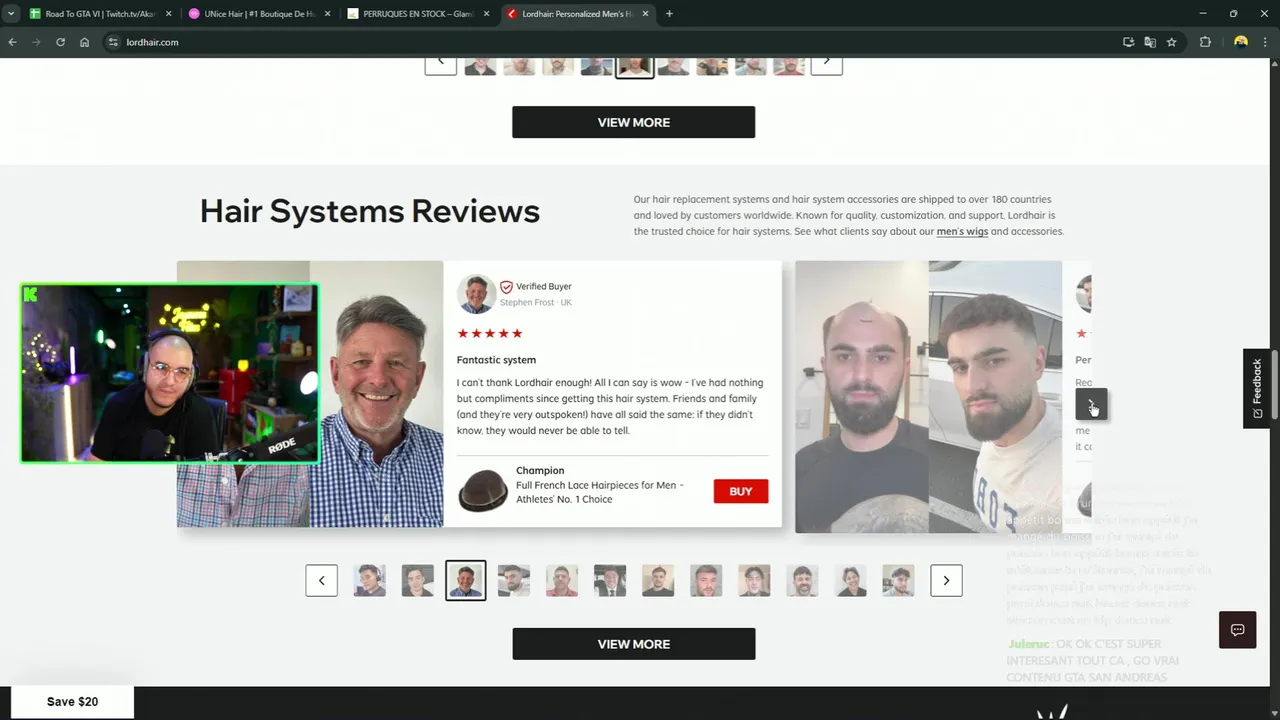
Task: Go back to the previous page
Action: (x=12, y=42)
